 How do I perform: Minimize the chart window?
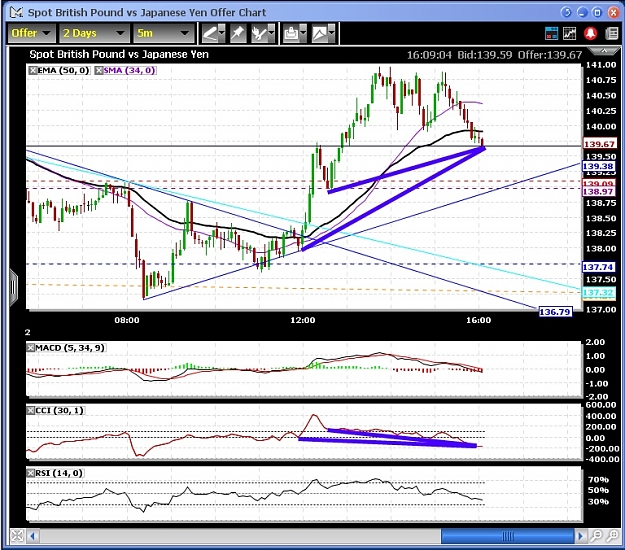(x=582, y=12)
